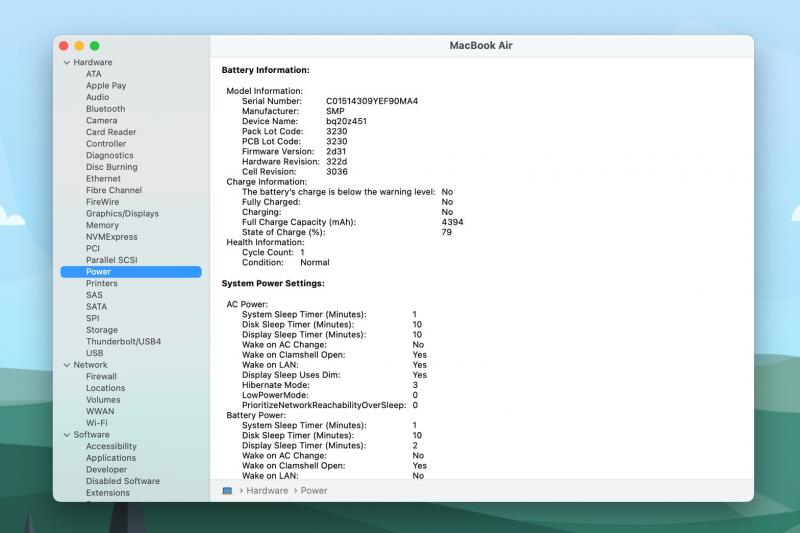Select WWAN in the sidebar
Image resolution: width=800 pixels, height=533 pixels.
pyautogui.click(x=100, y=412)
